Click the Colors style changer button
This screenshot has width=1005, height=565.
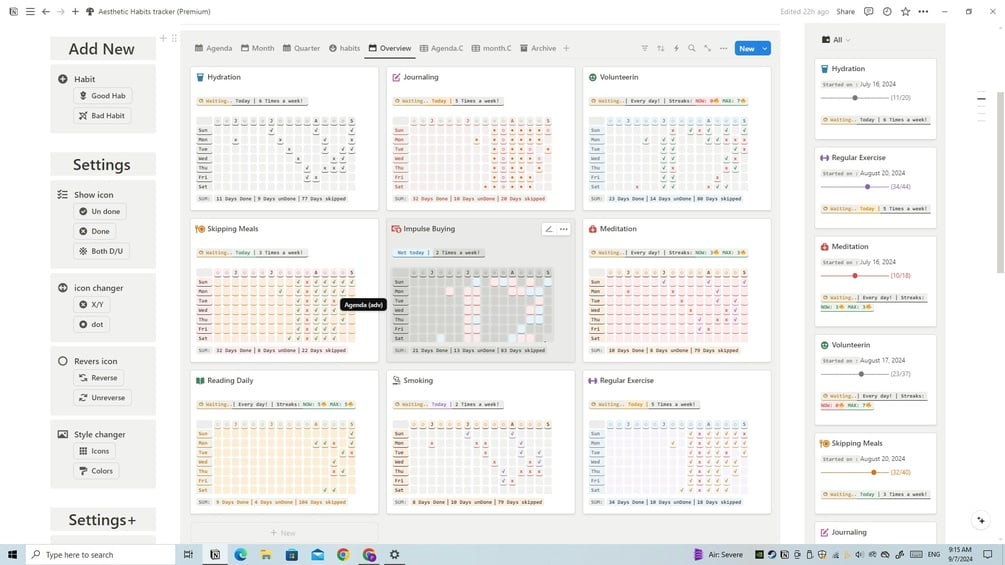pyautogui.click(x=96, y=471)
